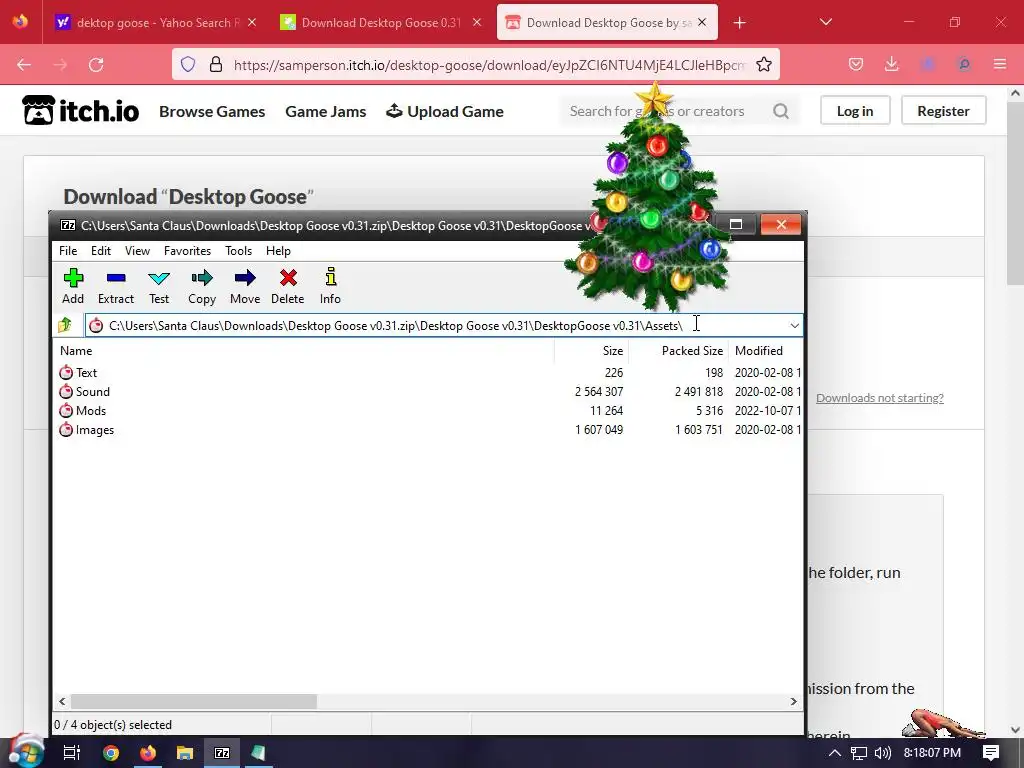This screenshot has width=1024, height=768.
Task: Open Task View on the taskbar
Action: coord(72,753)
